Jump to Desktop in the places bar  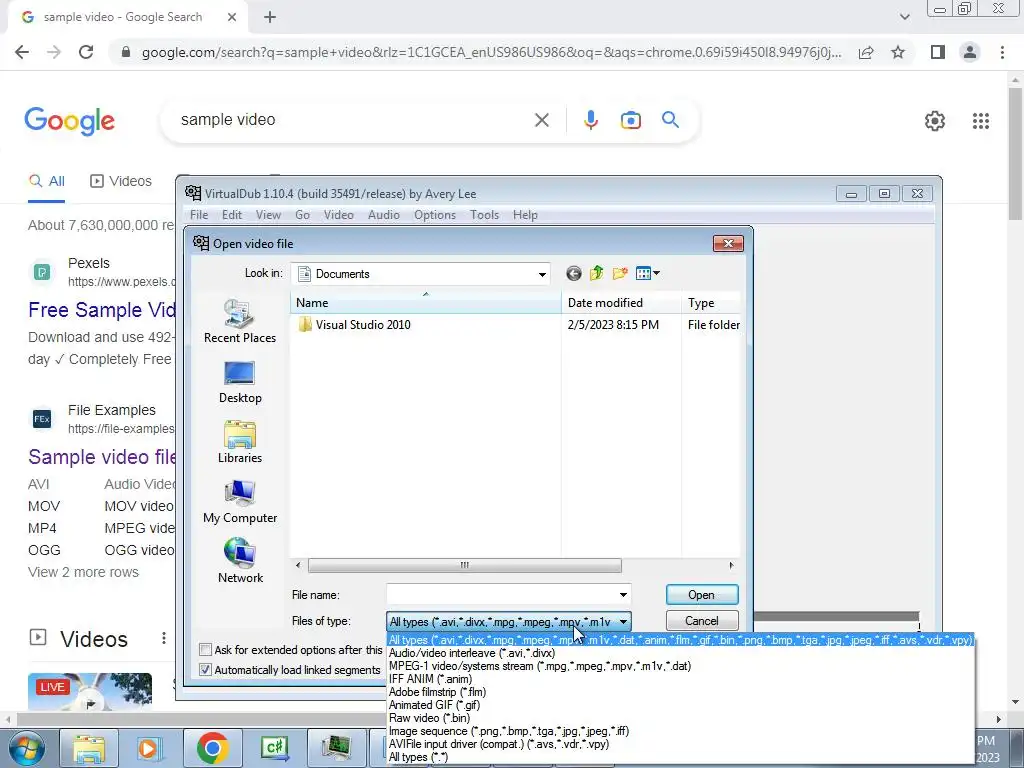coord(240,382)
